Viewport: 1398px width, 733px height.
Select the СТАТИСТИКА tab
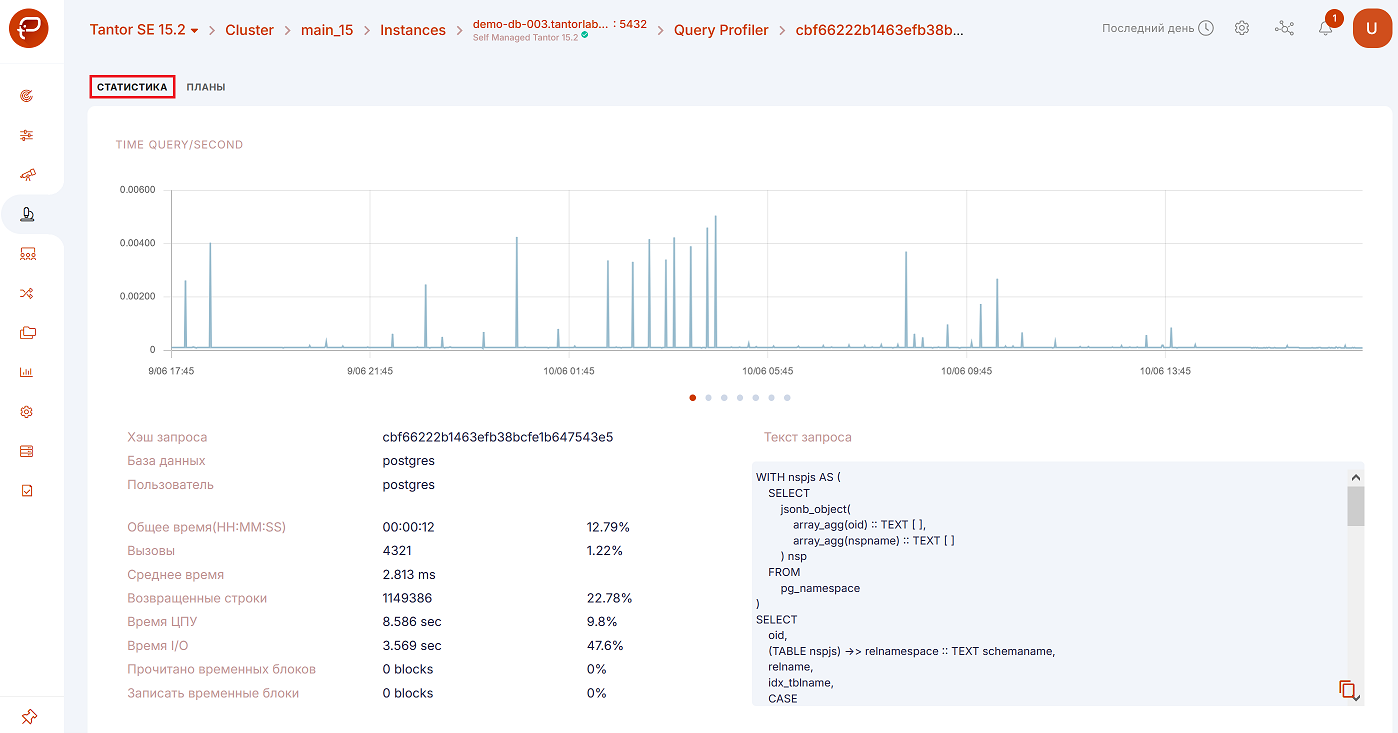click(132, 87)
